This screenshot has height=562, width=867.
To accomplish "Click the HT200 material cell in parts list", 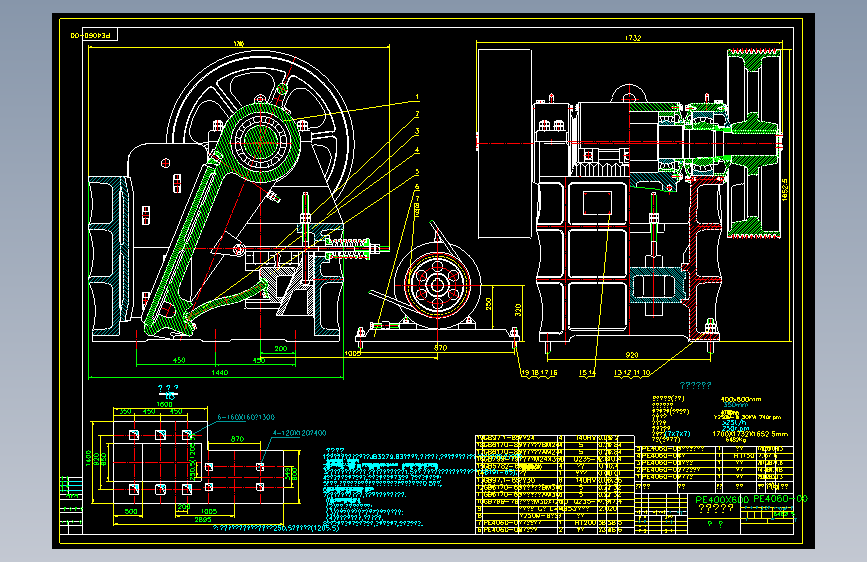I will click(x=585, y=522).
